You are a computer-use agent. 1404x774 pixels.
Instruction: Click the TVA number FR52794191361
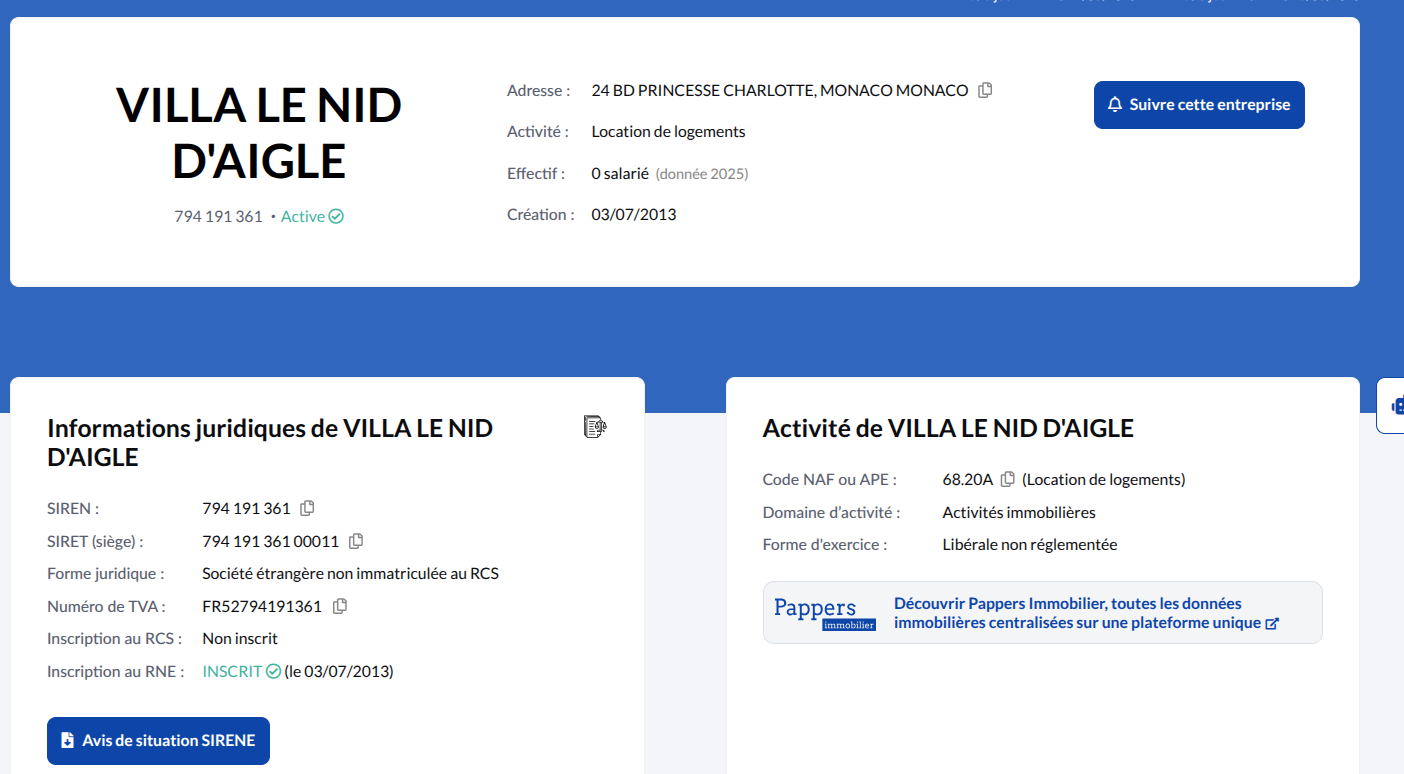tap(262, 606)
